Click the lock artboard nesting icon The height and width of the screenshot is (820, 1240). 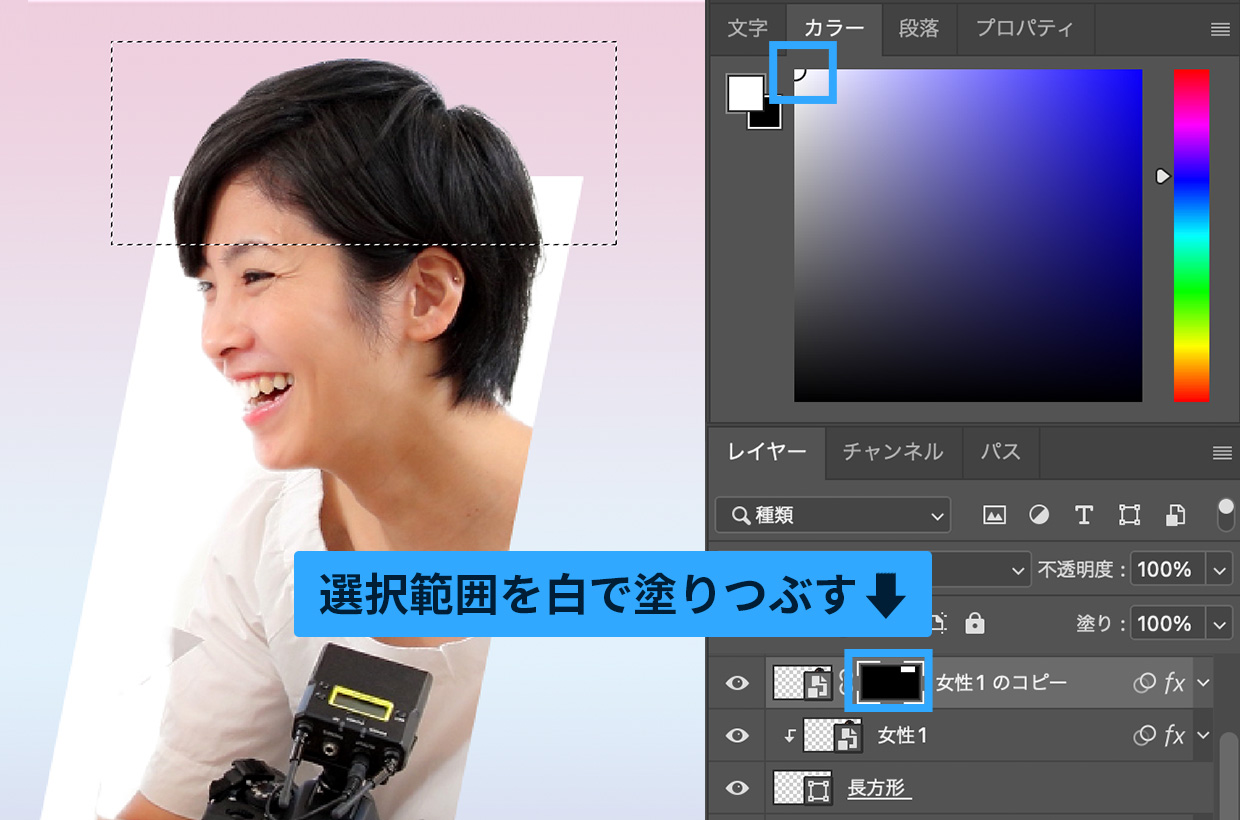pyautogui.click(x=939, y=623)
